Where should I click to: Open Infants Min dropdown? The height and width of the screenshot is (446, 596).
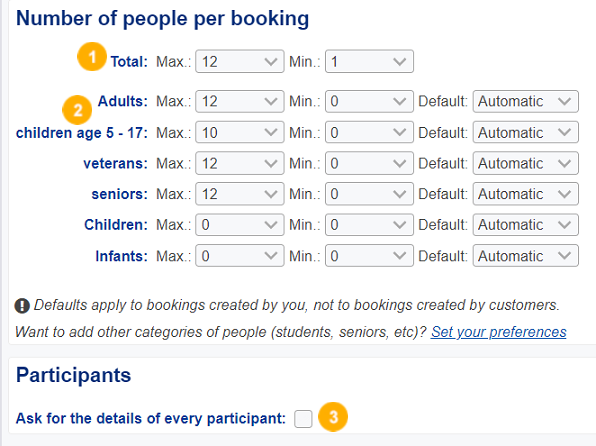pos(369,256)
